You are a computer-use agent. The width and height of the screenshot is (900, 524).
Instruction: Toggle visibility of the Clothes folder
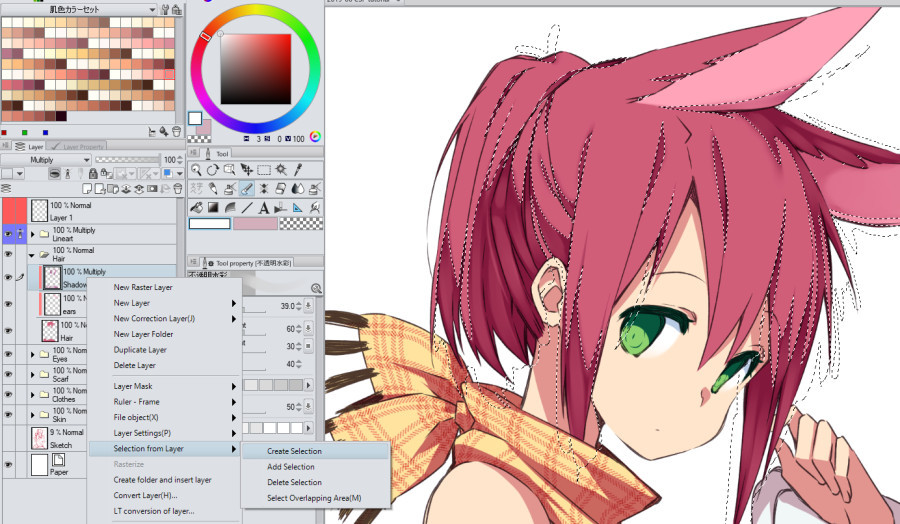(8, 394)
